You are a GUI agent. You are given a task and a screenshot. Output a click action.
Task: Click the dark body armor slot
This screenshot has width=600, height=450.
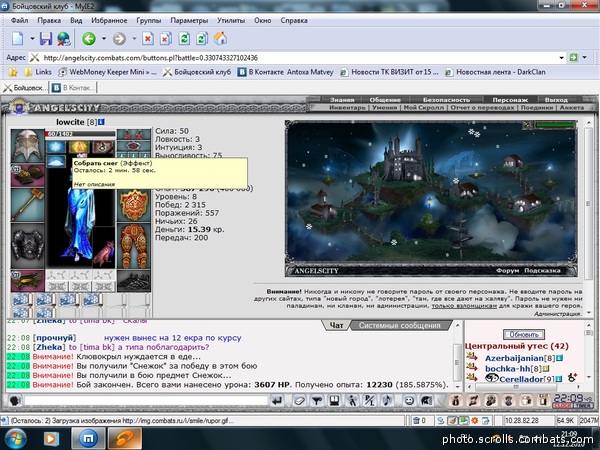pyautogui.click(x=27, y=246)
